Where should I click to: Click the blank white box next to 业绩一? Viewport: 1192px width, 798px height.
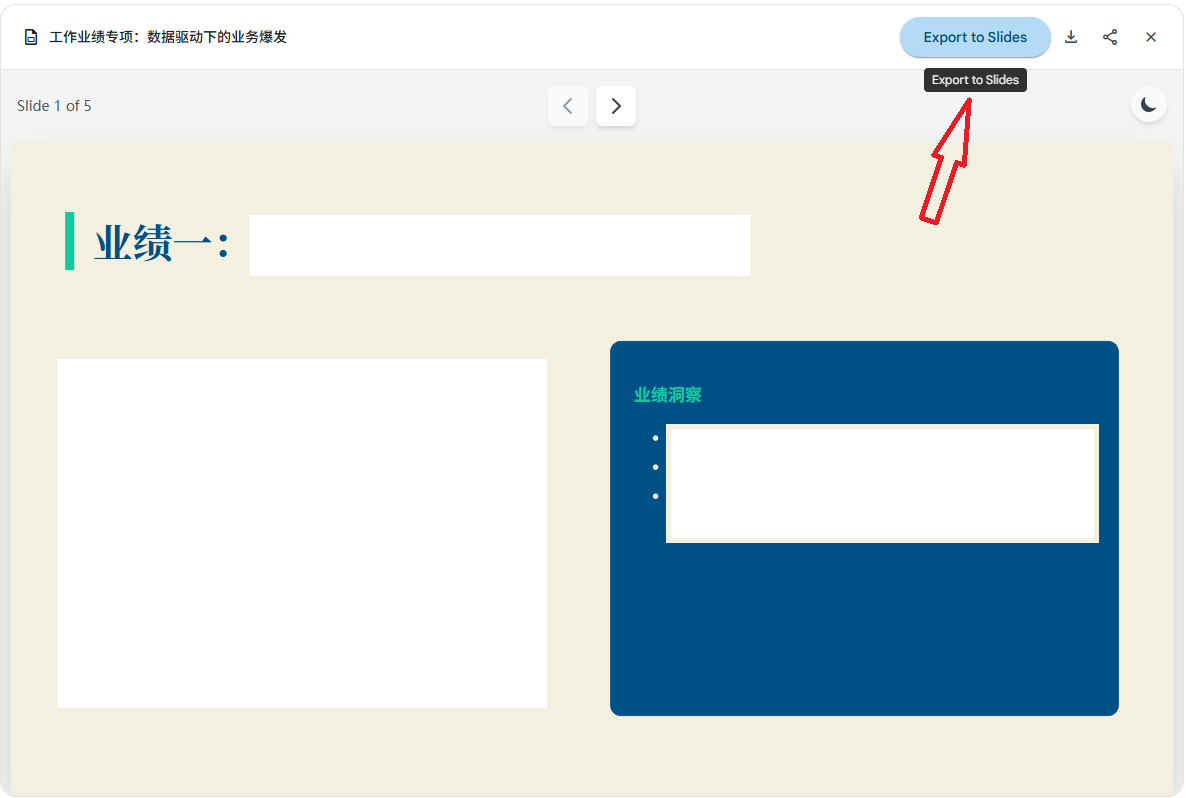click(x=499, y=245)
